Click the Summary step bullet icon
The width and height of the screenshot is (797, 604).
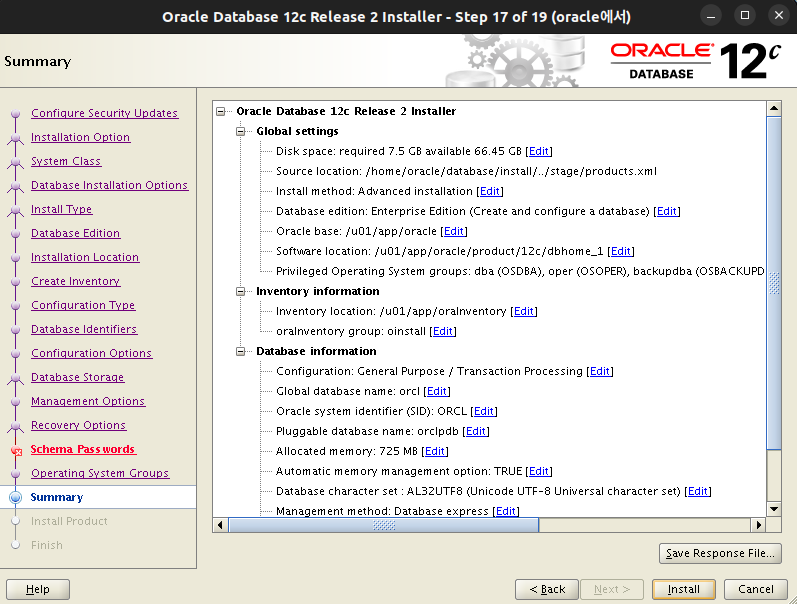(16, 497)
